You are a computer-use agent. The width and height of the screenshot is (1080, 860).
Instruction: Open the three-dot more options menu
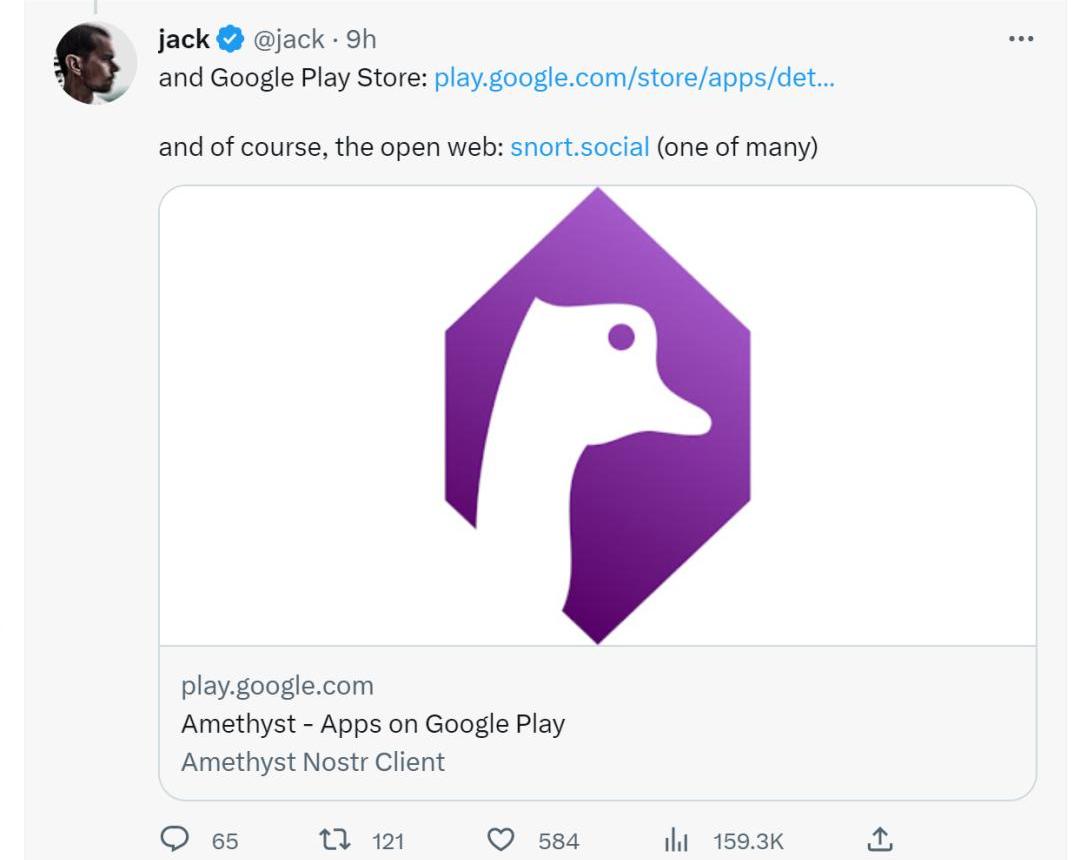coord(1020,39)
